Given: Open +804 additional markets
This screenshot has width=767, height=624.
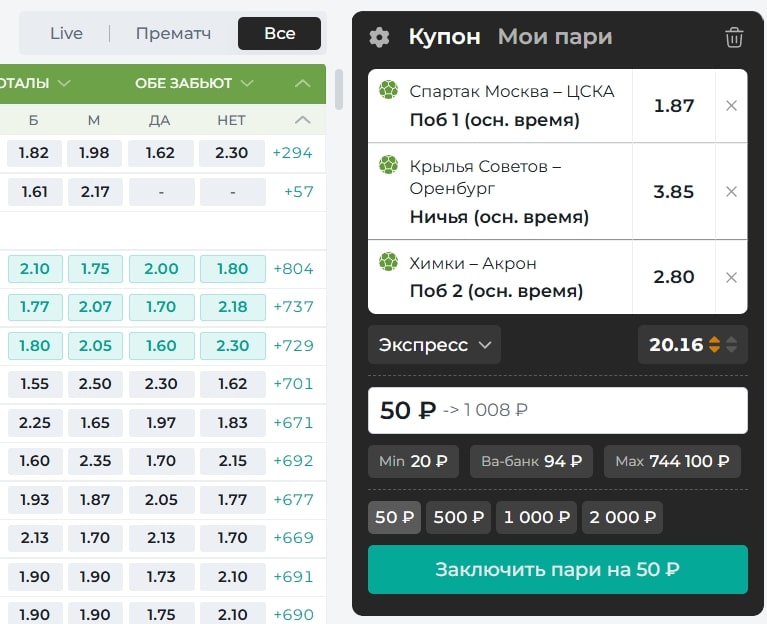Looking at the screenshot, I should pyautogui.click(x=293, y=268).
